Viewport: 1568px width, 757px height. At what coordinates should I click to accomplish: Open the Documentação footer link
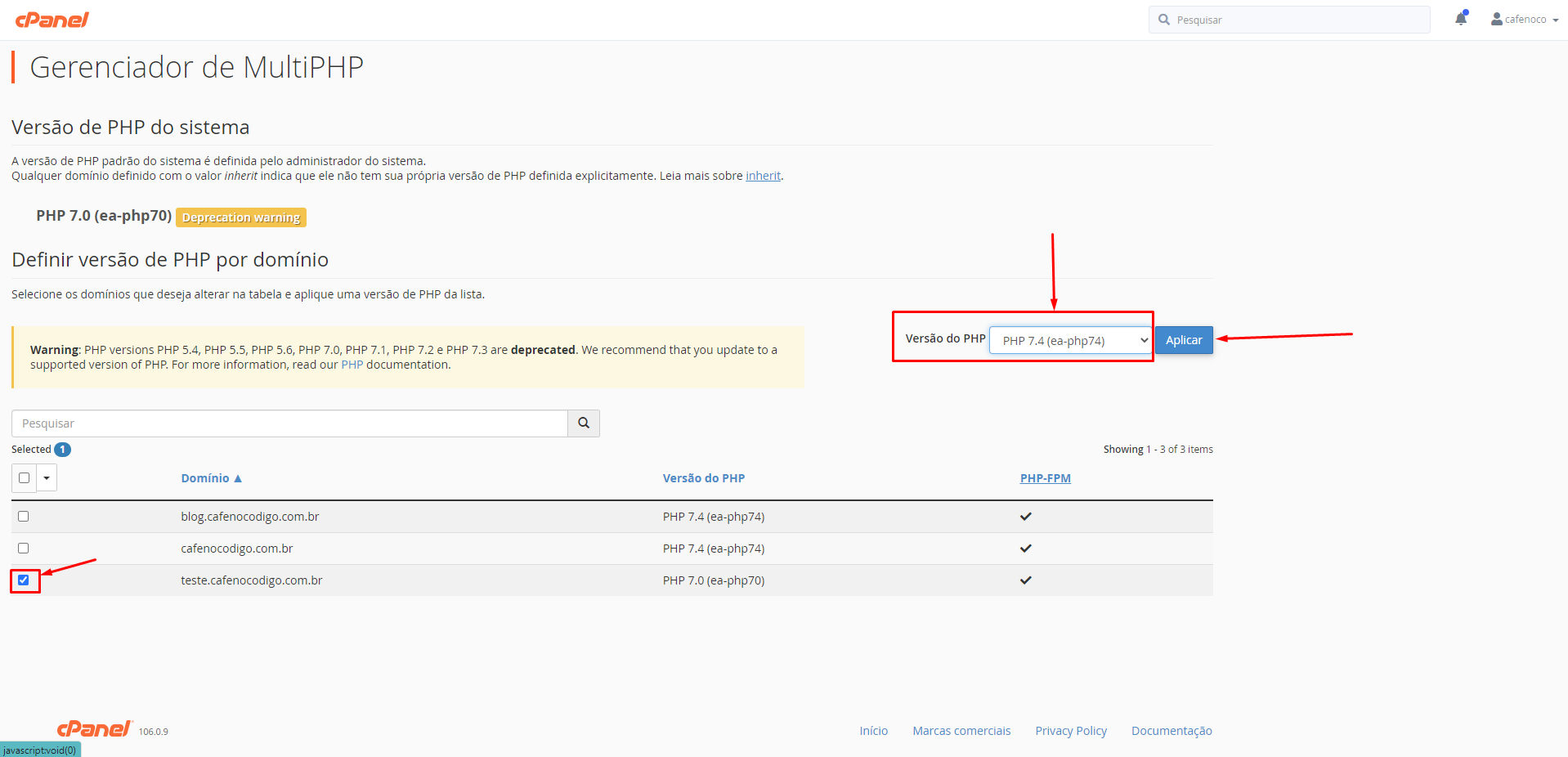pos(1172,731)
